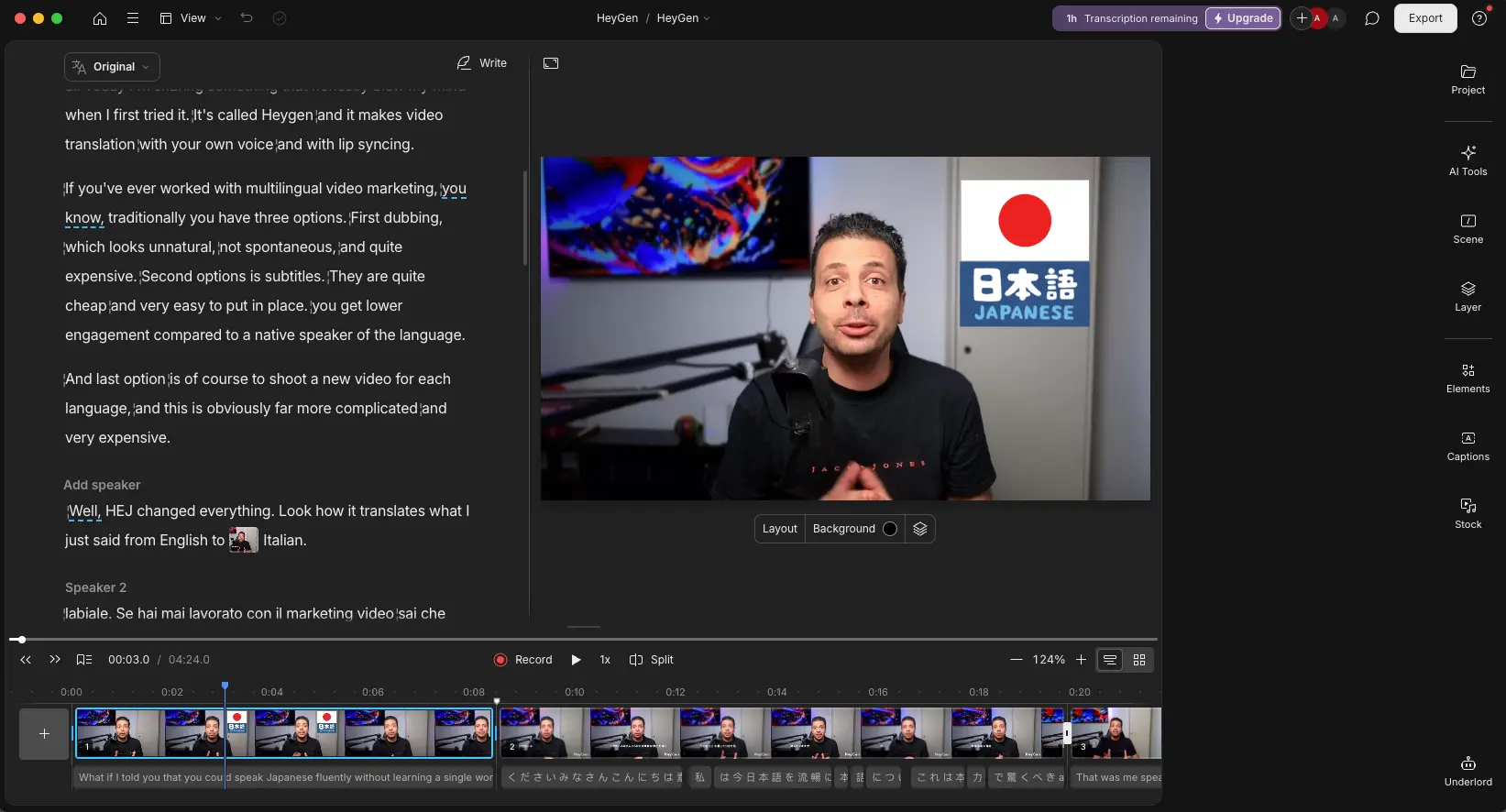The height and width of the screenshot is (812, 1506).
Task: Select scene 2 clip in timeline
Action: [784, 733]
